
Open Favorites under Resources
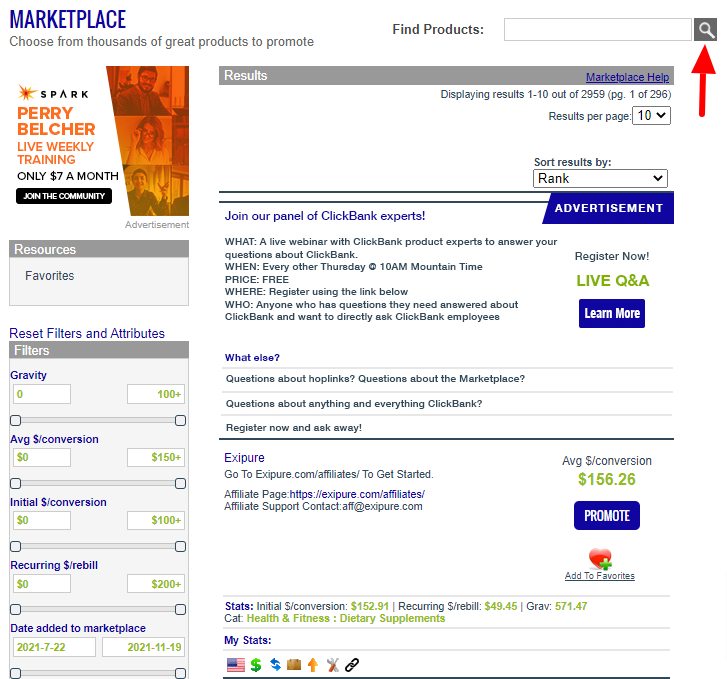[x=50, y=275]
